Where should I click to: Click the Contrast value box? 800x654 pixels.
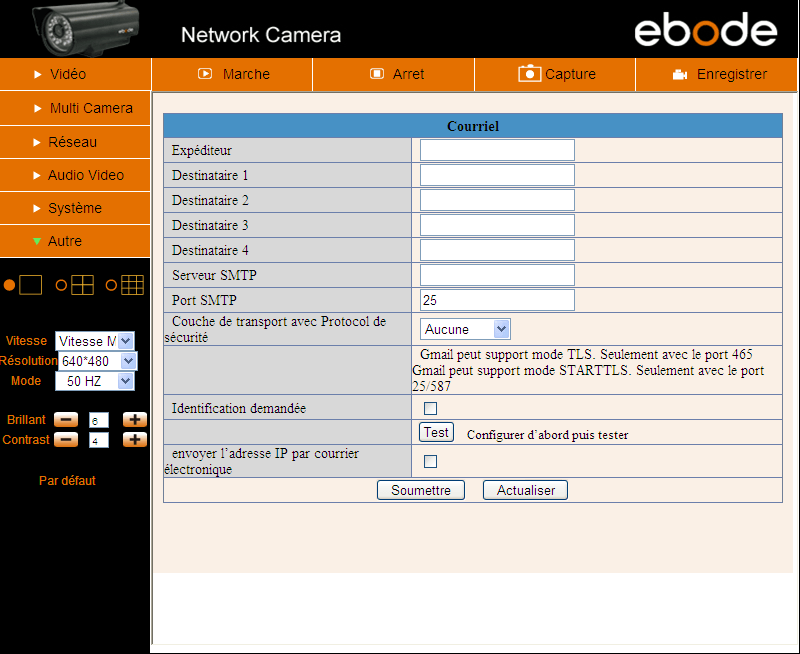pos(99,440)
